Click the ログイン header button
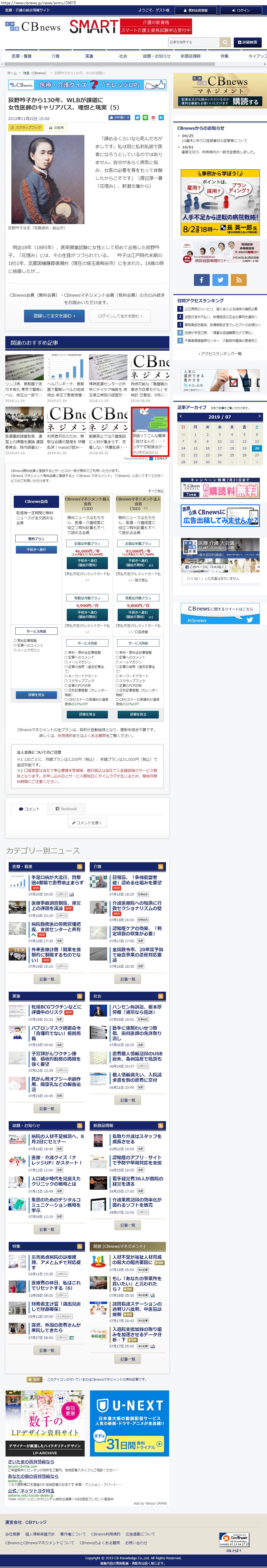 click(x=241, y=10)
